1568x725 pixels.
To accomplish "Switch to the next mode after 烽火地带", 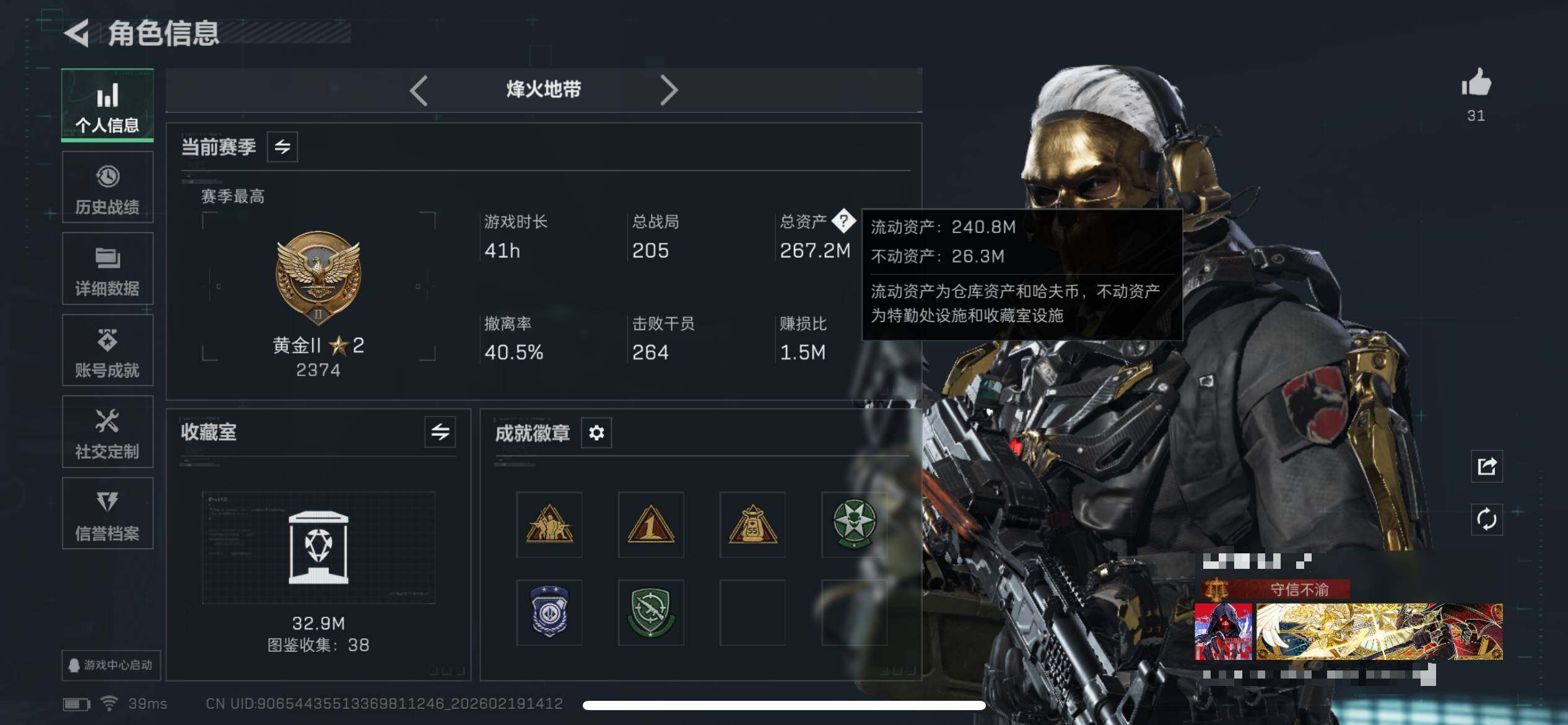I will tap(669, 90).
